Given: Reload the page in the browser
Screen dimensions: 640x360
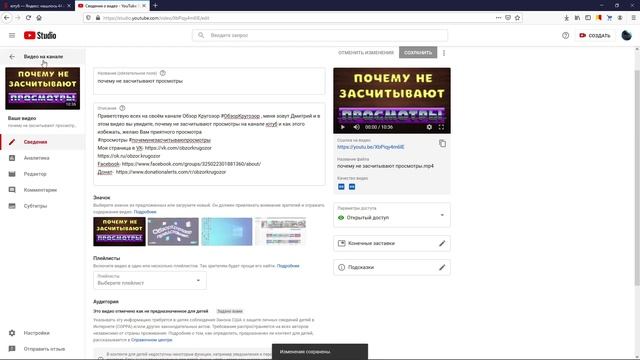Looking at the screenshot, I should [x=28, y=18].
